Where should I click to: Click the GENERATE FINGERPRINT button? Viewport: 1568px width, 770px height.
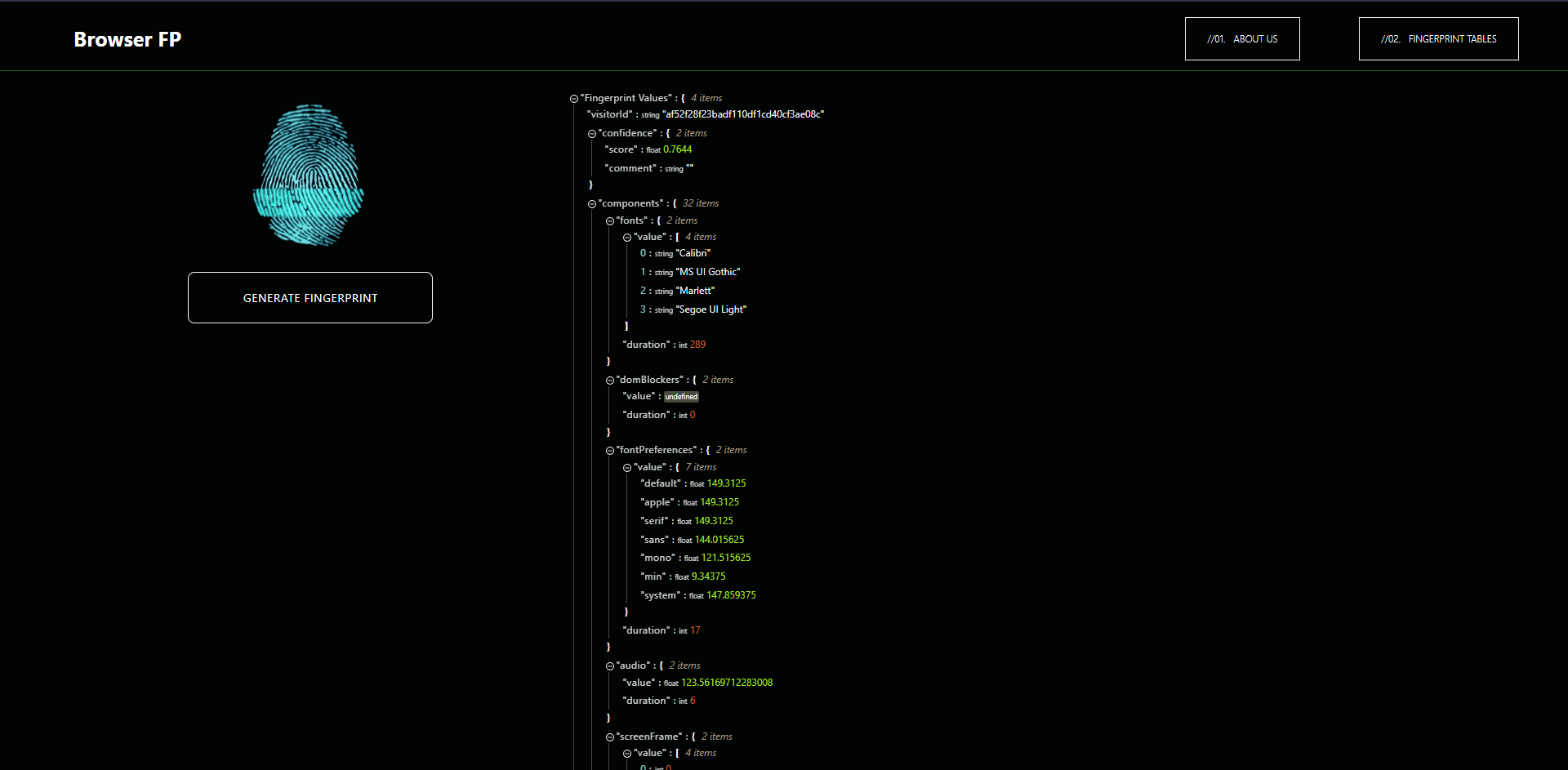click(x=310, y=297)
